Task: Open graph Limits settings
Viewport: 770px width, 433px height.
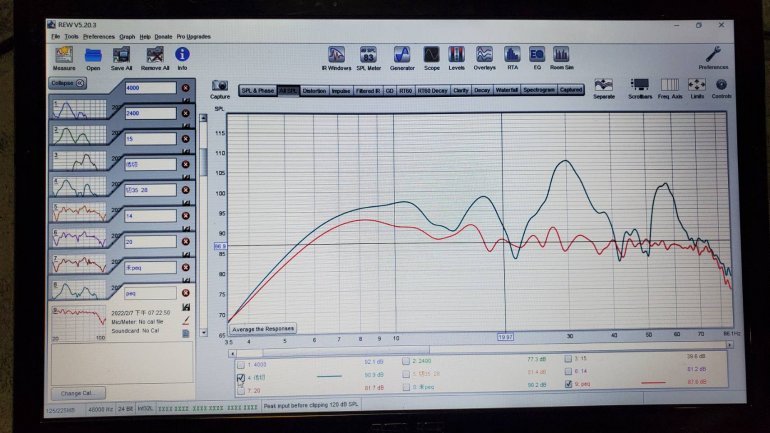Action: click(x=697, y=88)
